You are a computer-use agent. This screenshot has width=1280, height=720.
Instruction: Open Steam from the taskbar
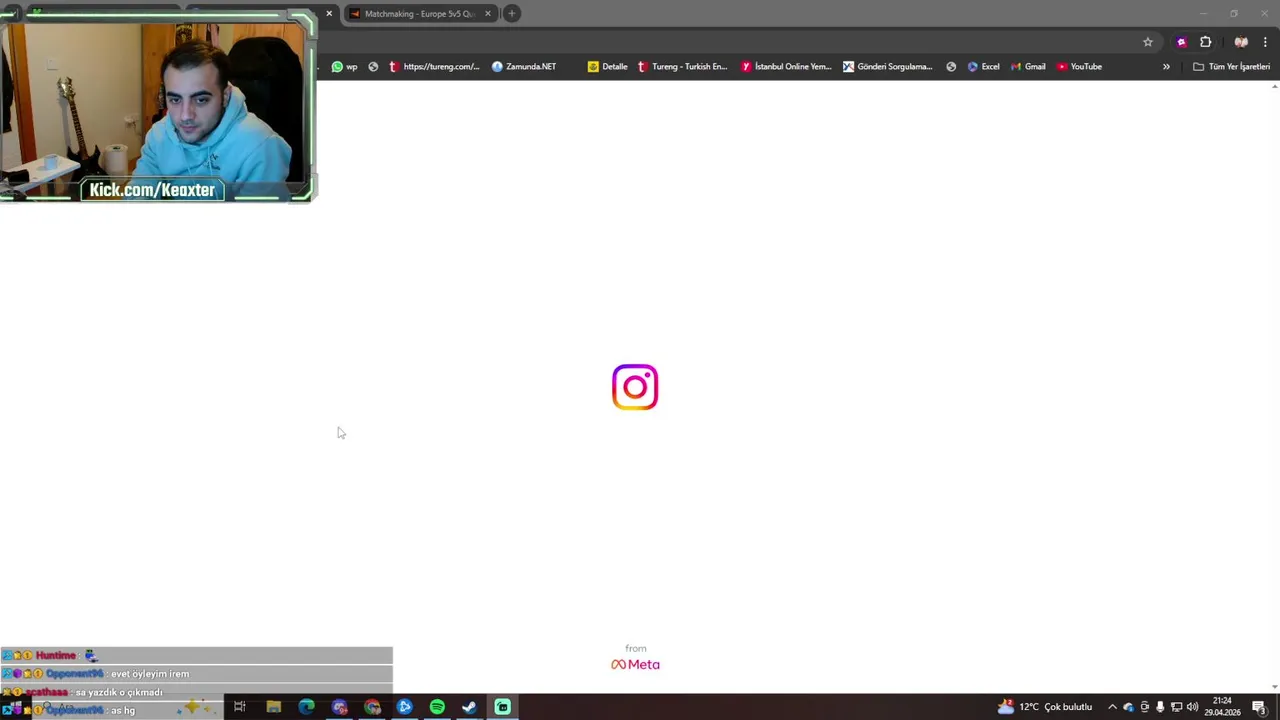click(469, 707)
